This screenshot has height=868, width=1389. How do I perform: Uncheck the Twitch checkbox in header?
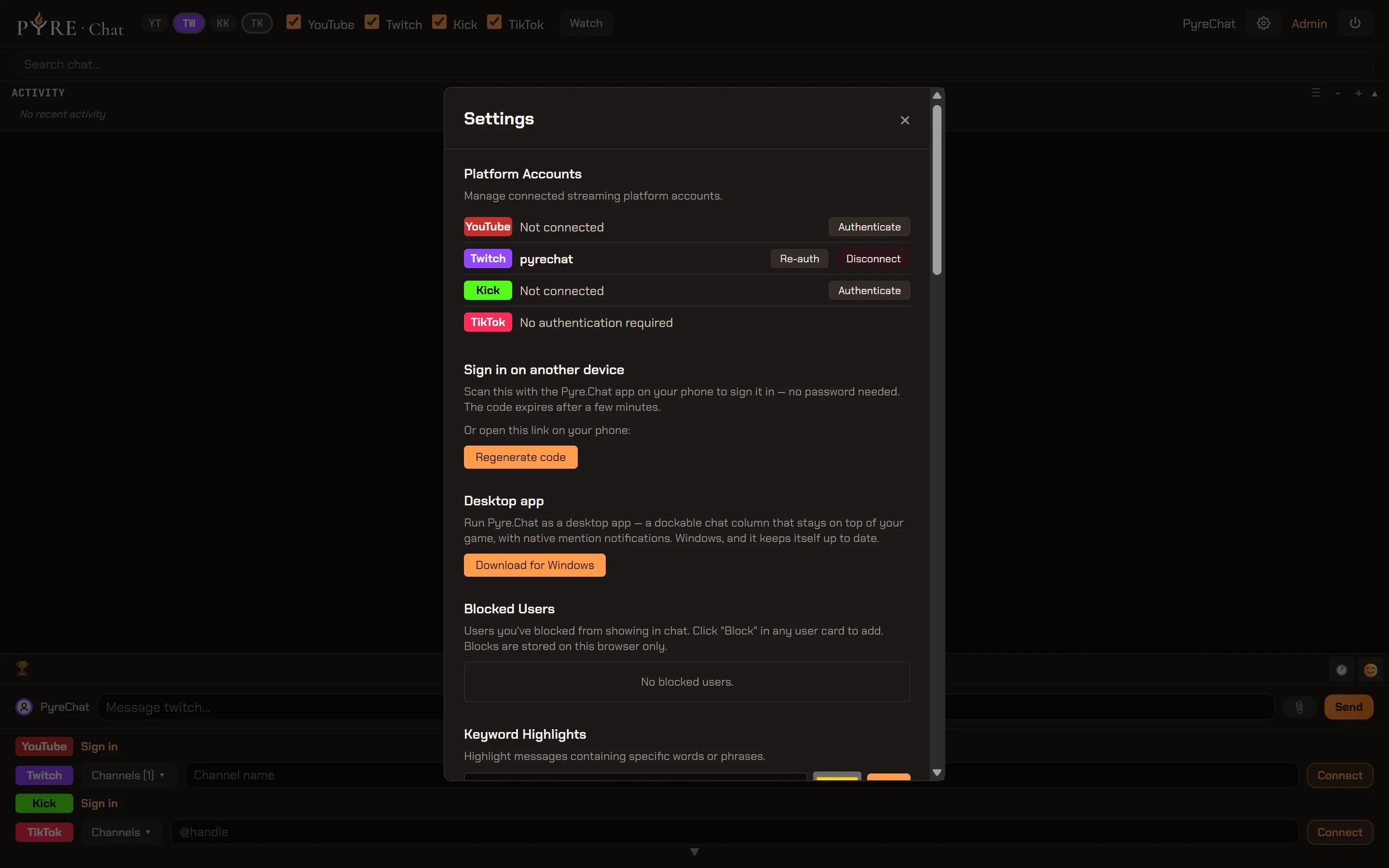tap(372, 22)
